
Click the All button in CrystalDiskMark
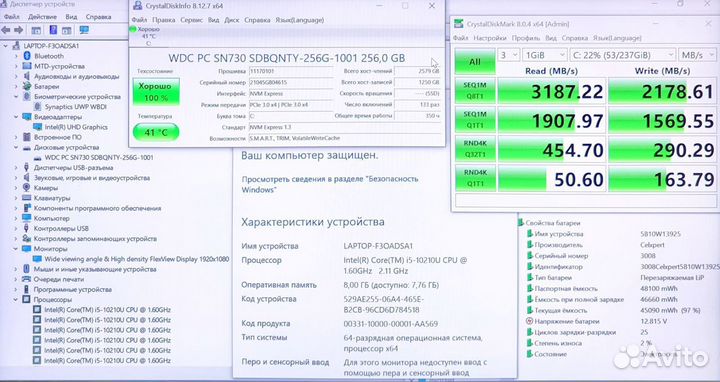coord(475,62)
